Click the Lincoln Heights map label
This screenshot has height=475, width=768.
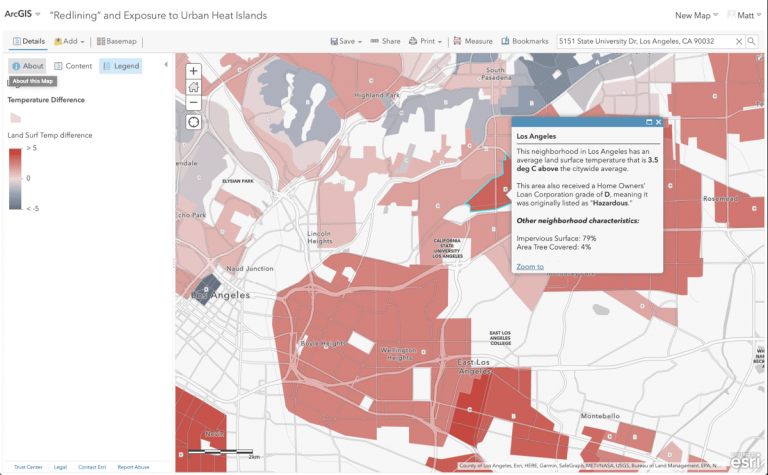tap(320, 238)
